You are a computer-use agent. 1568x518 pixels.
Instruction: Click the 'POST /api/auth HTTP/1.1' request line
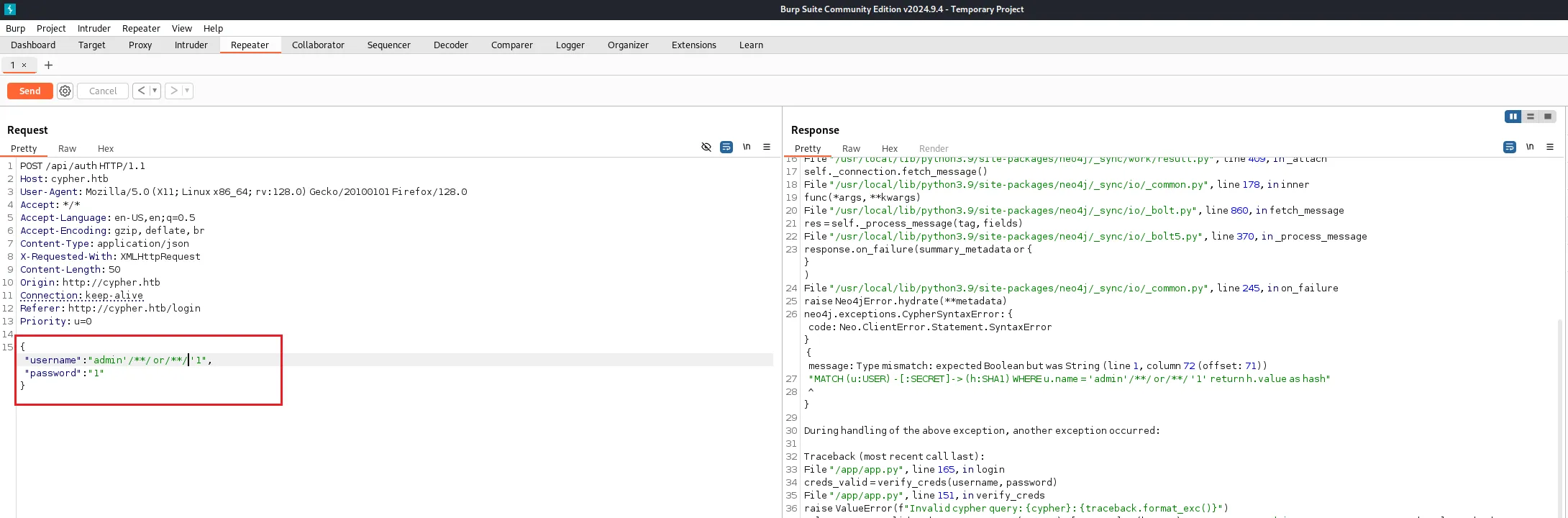pos(83,165)
